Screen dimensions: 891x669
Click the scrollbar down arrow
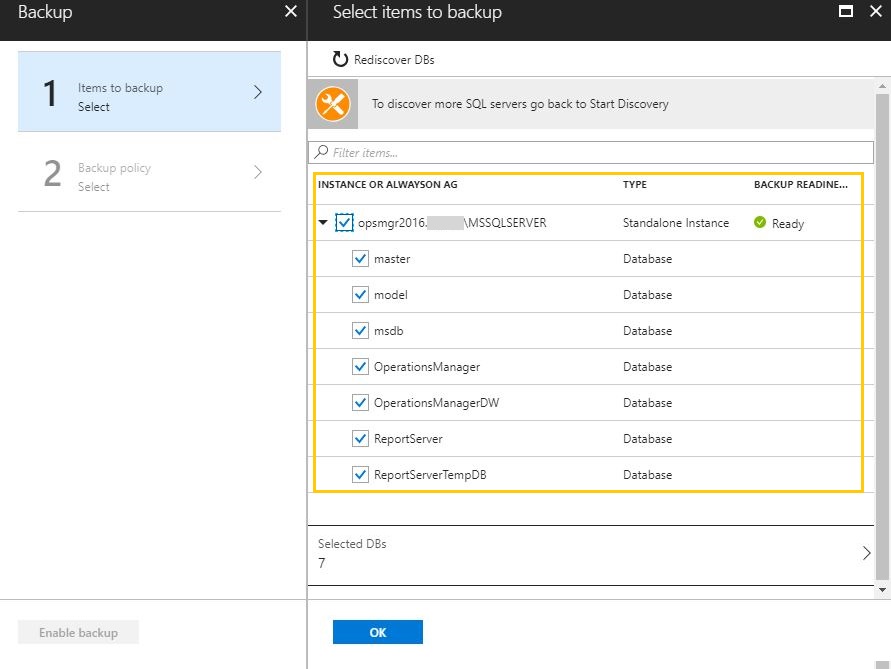pos(882,590)
